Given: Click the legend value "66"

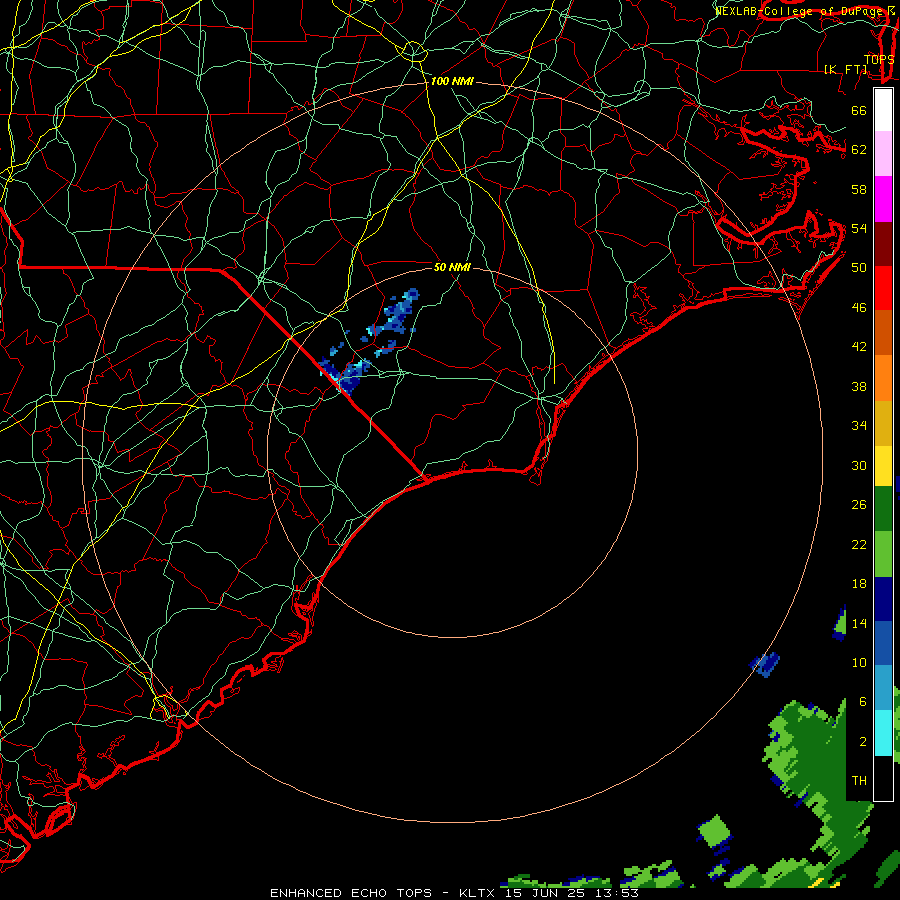Looking at the screenshot, I should coord(859,110).
